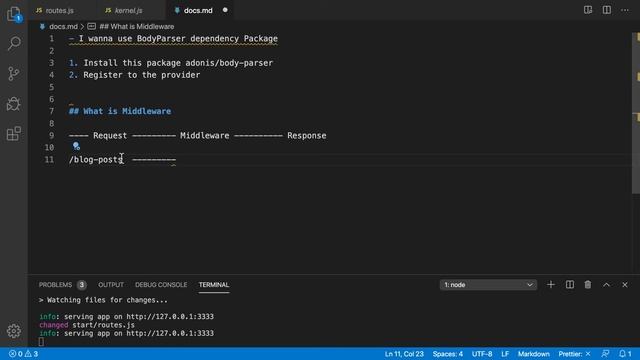Close the terminal panel
This screenshot has width=640, height=360.
pyautogui.click(x=625, y=284)
